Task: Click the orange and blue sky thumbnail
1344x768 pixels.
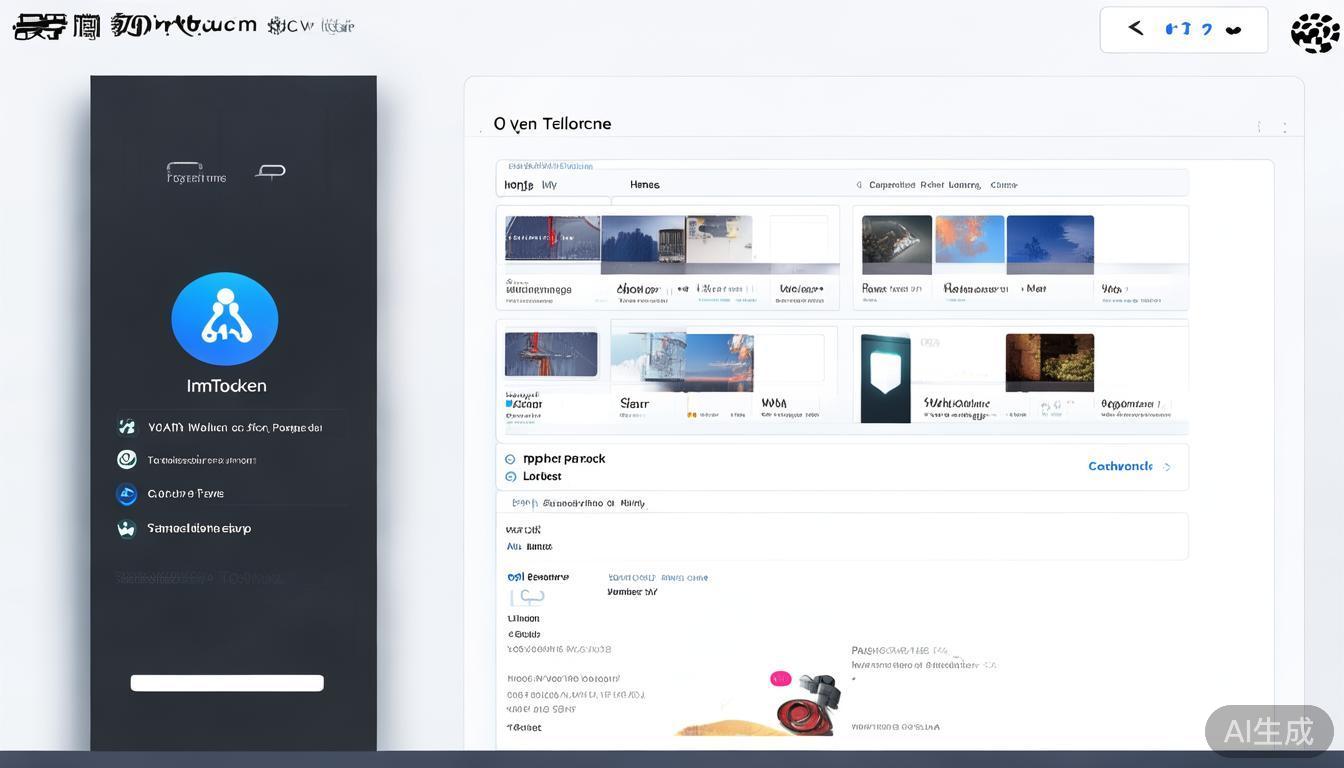Action: (969, 240)
